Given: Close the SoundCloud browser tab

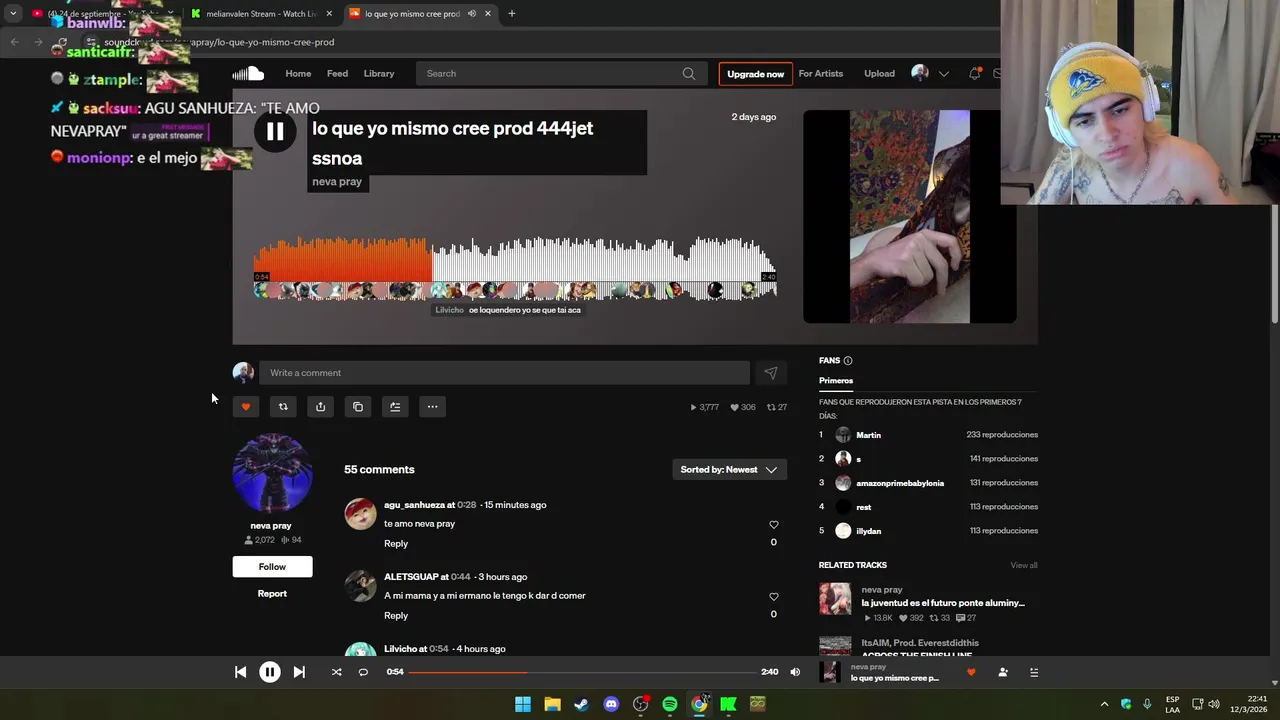Looking at the screenshot, I should (x=488, y=14).
